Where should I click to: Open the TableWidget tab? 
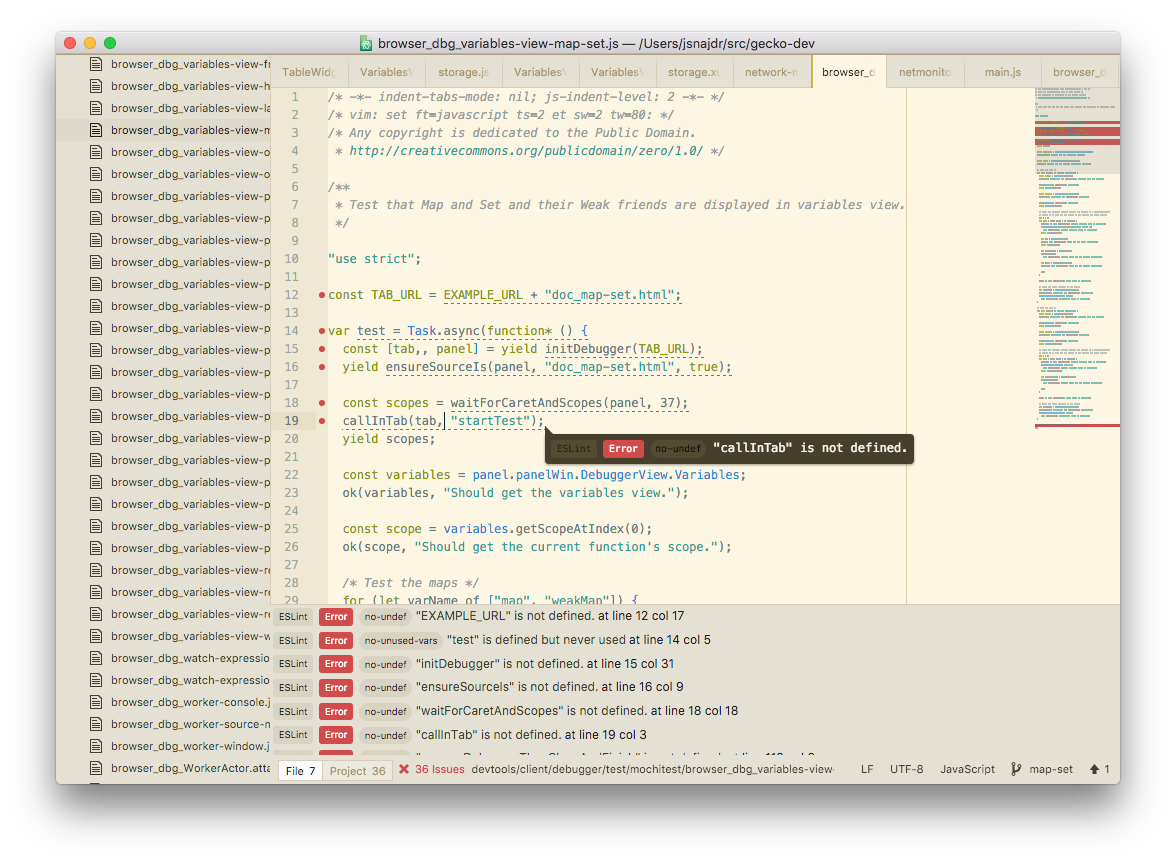pos(309,72)
